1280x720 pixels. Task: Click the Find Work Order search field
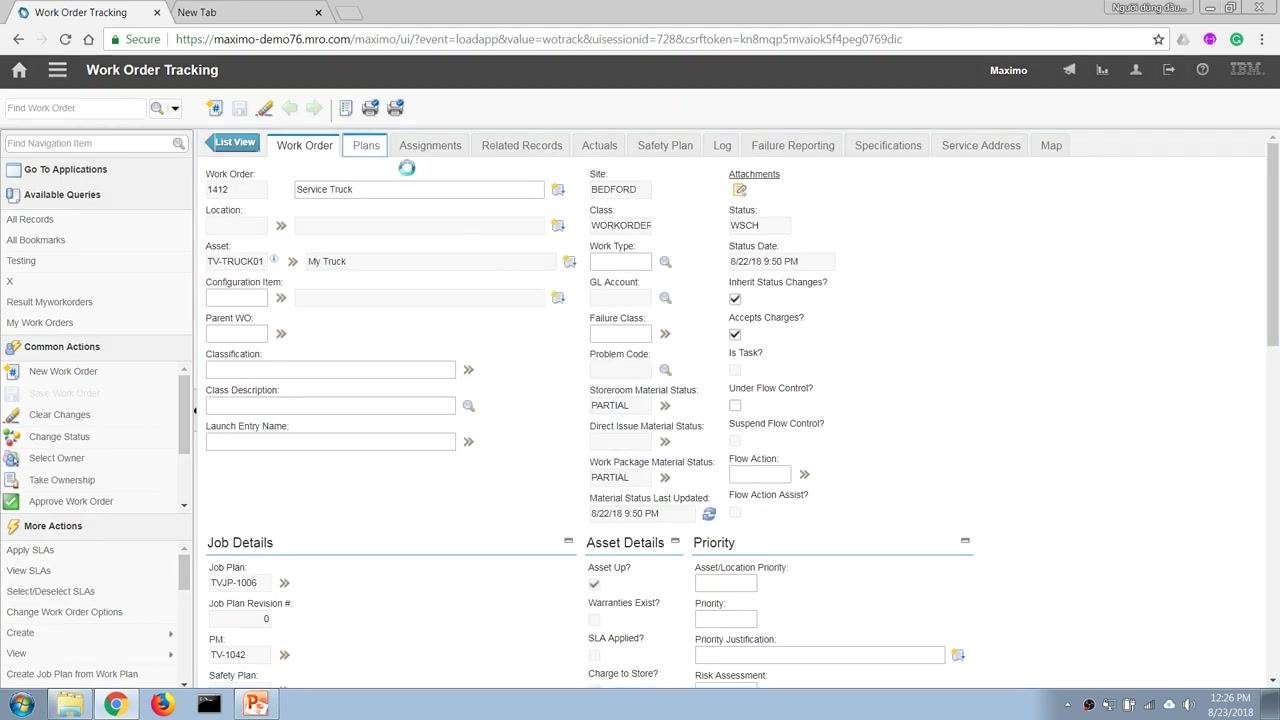(76, 108)
